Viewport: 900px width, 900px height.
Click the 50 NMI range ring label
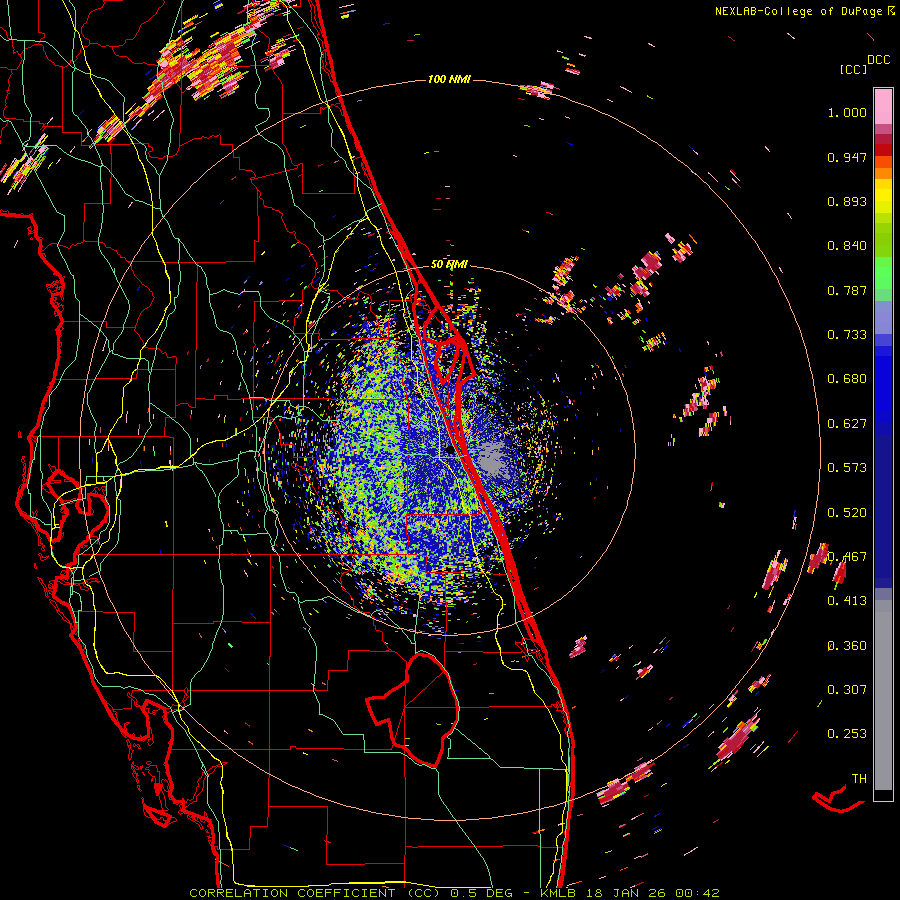[449, 265]
